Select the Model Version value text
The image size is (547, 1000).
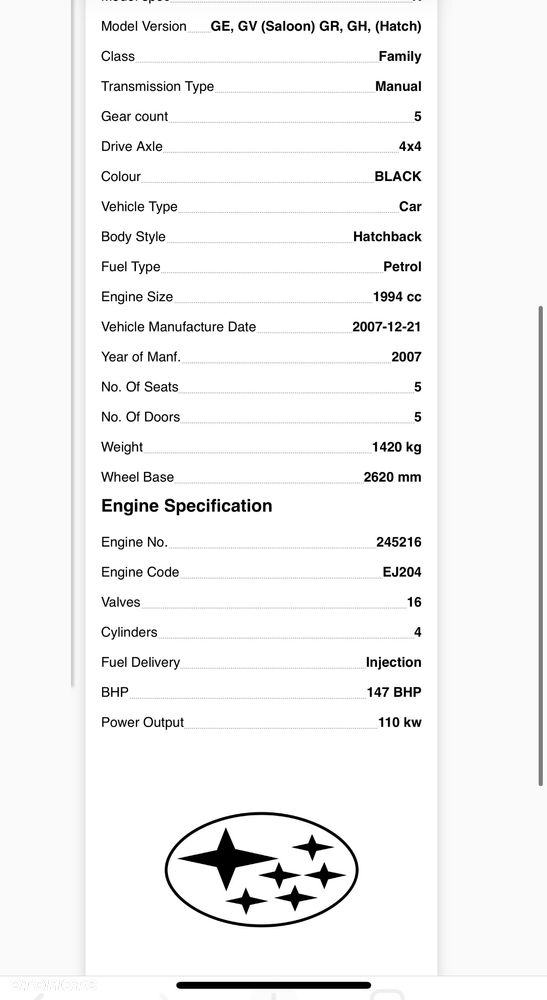(x=316, y=27)
